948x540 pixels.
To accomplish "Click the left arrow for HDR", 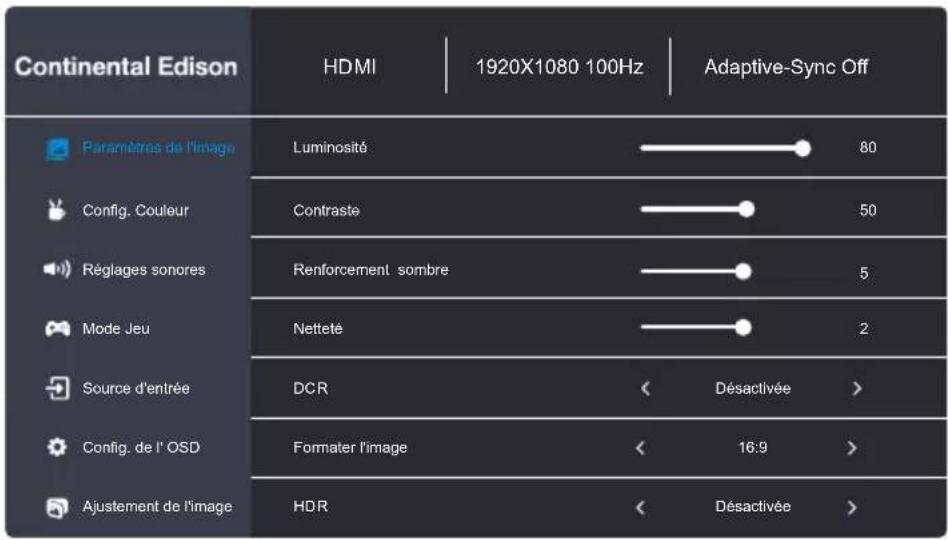I will coord(640,507).
